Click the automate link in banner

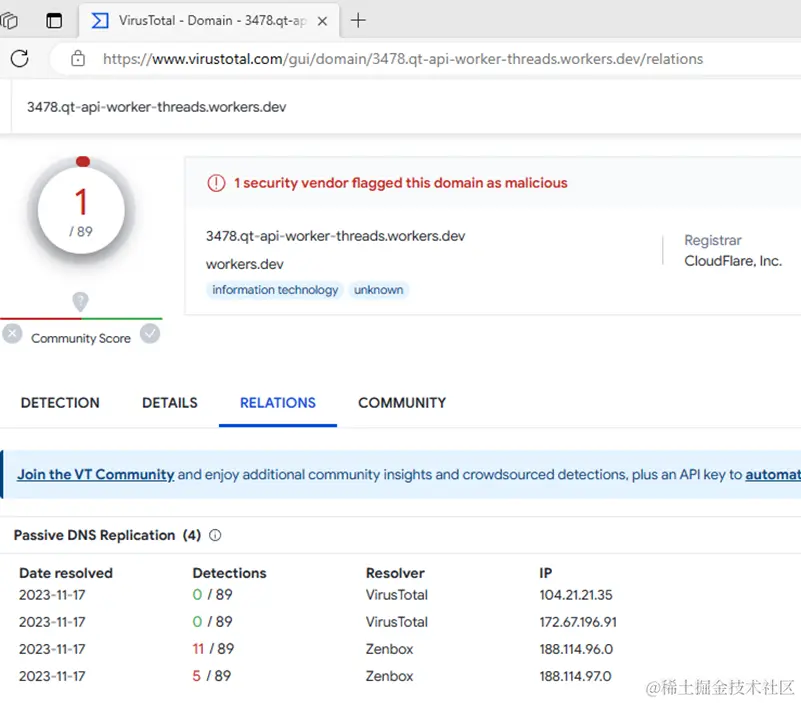[x=773, y=475]
